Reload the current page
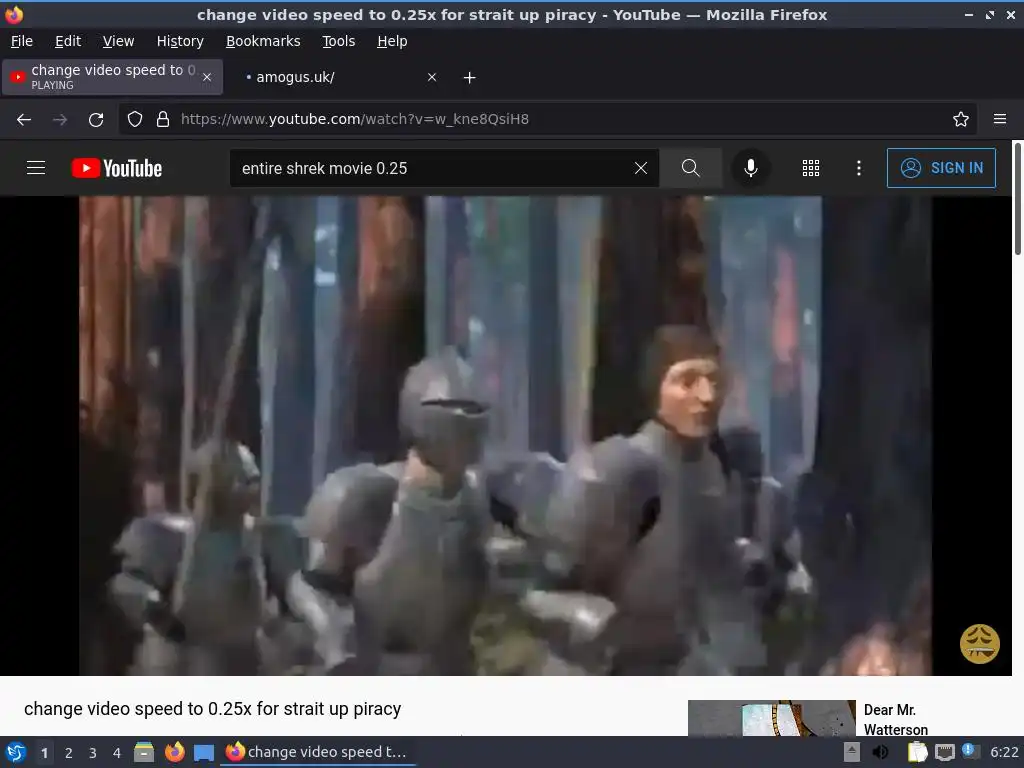The height and width of the screenshot is (768, 1024). [x=96, y=120]
